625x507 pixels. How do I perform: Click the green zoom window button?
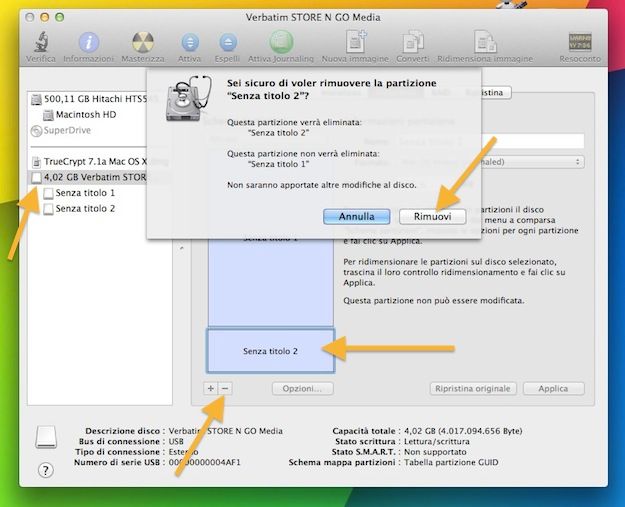[x=59, y=17]
